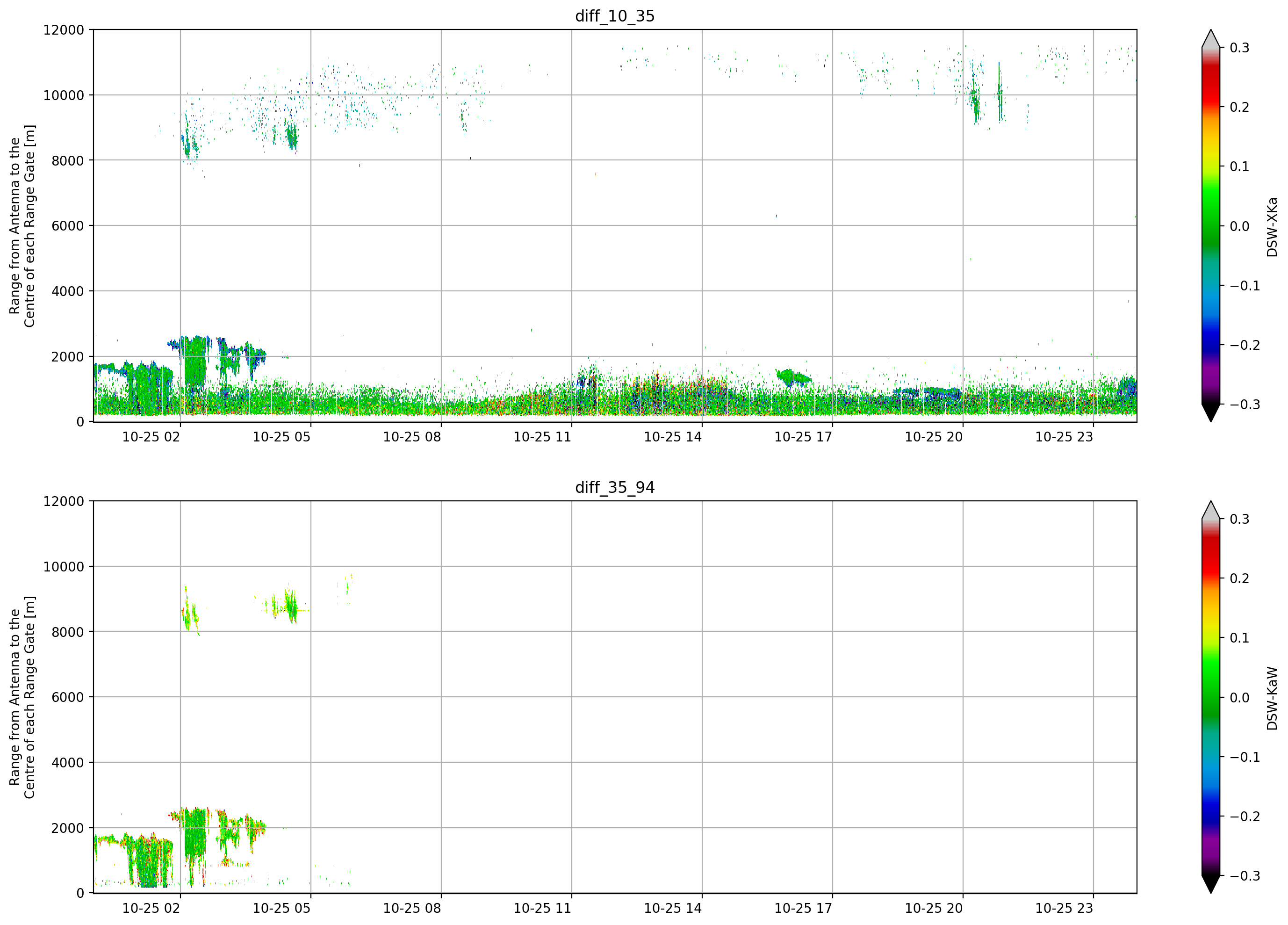This screenshot has height=925, width=1288.
Task: Click the diff_10_35 plot title
Action: coord(615,16)
